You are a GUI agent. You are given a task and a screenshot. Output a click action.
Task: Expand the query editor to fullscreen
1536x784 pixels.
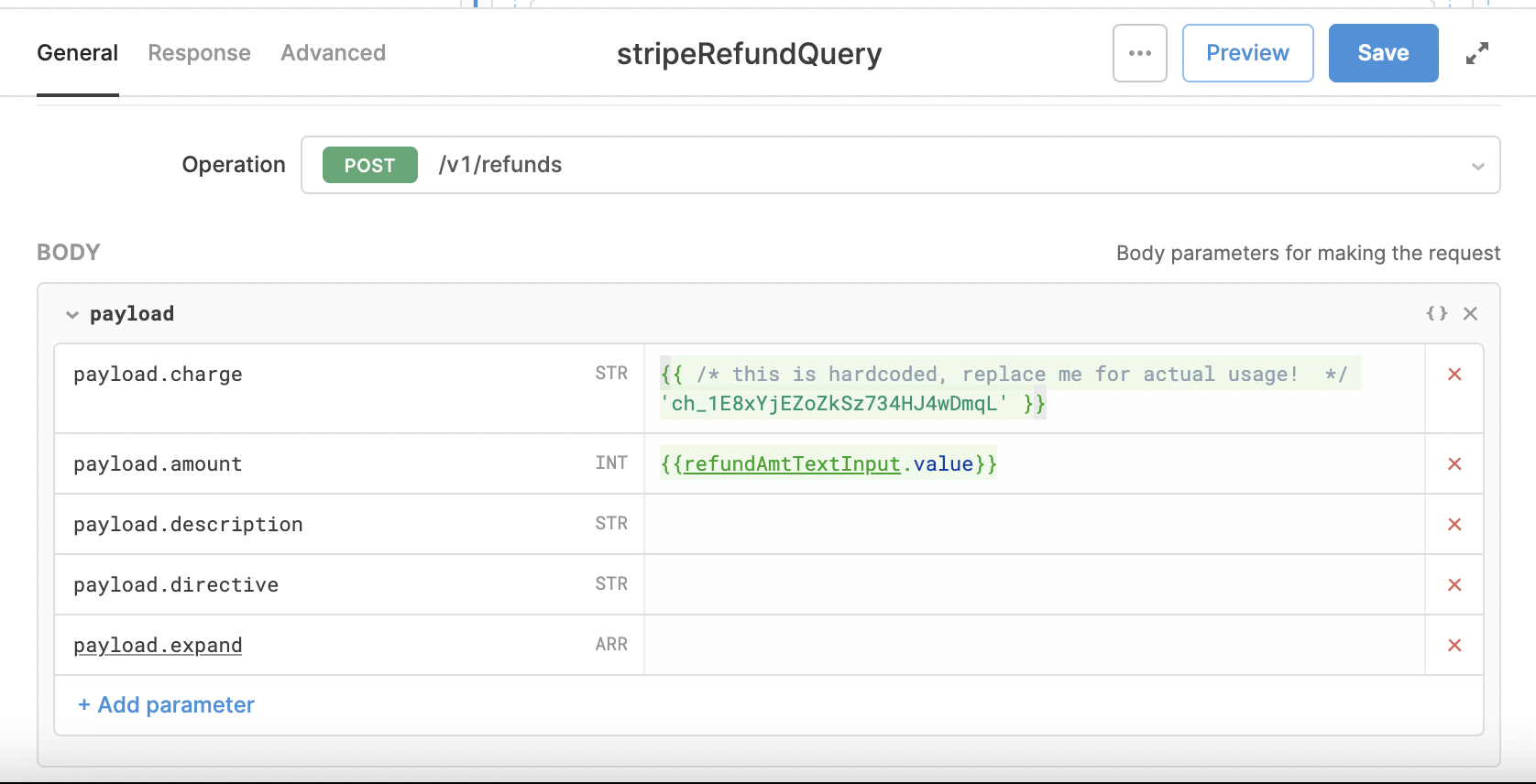[1476, 53]
